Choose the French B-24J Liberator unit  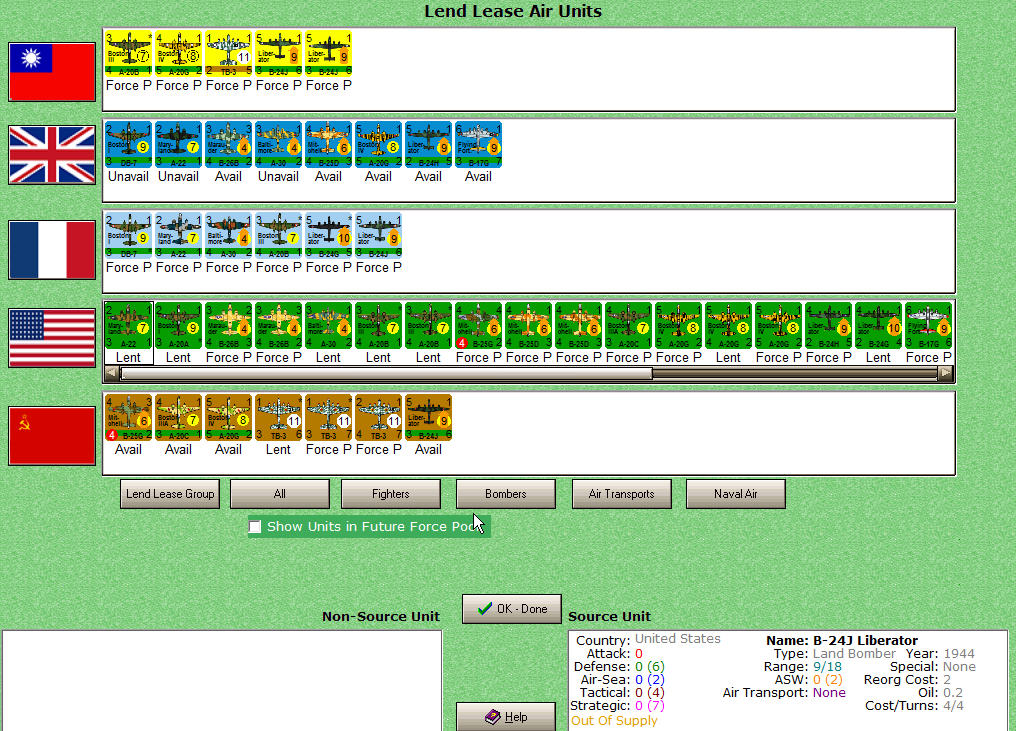tap(378, 236)
